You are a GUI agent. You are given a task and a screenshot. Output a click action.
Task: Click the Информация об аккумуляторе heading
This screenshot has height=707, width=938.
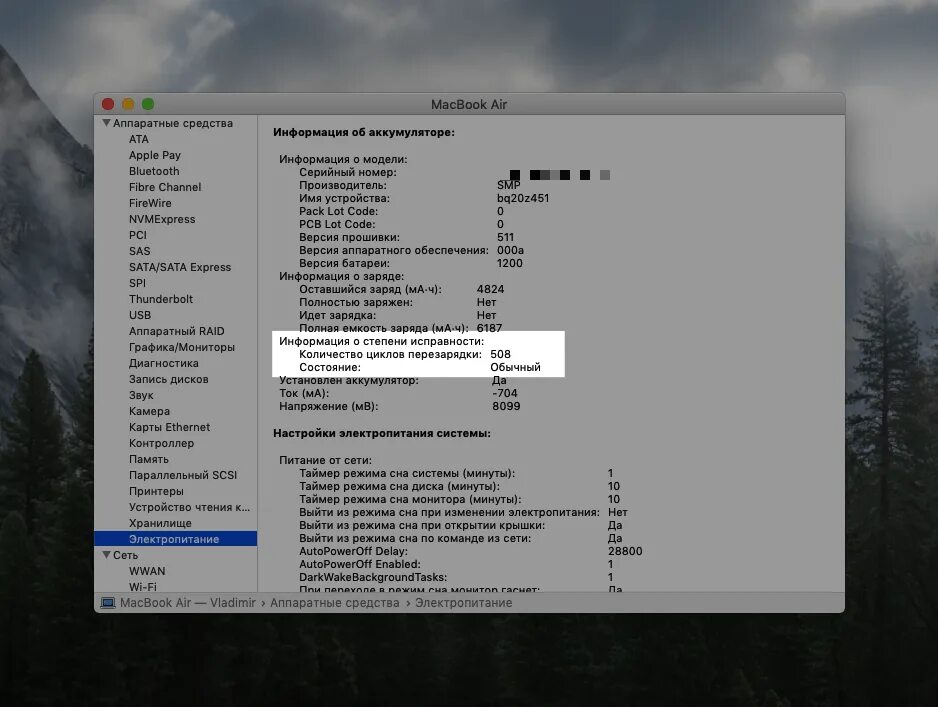click(x=364, y=132)
